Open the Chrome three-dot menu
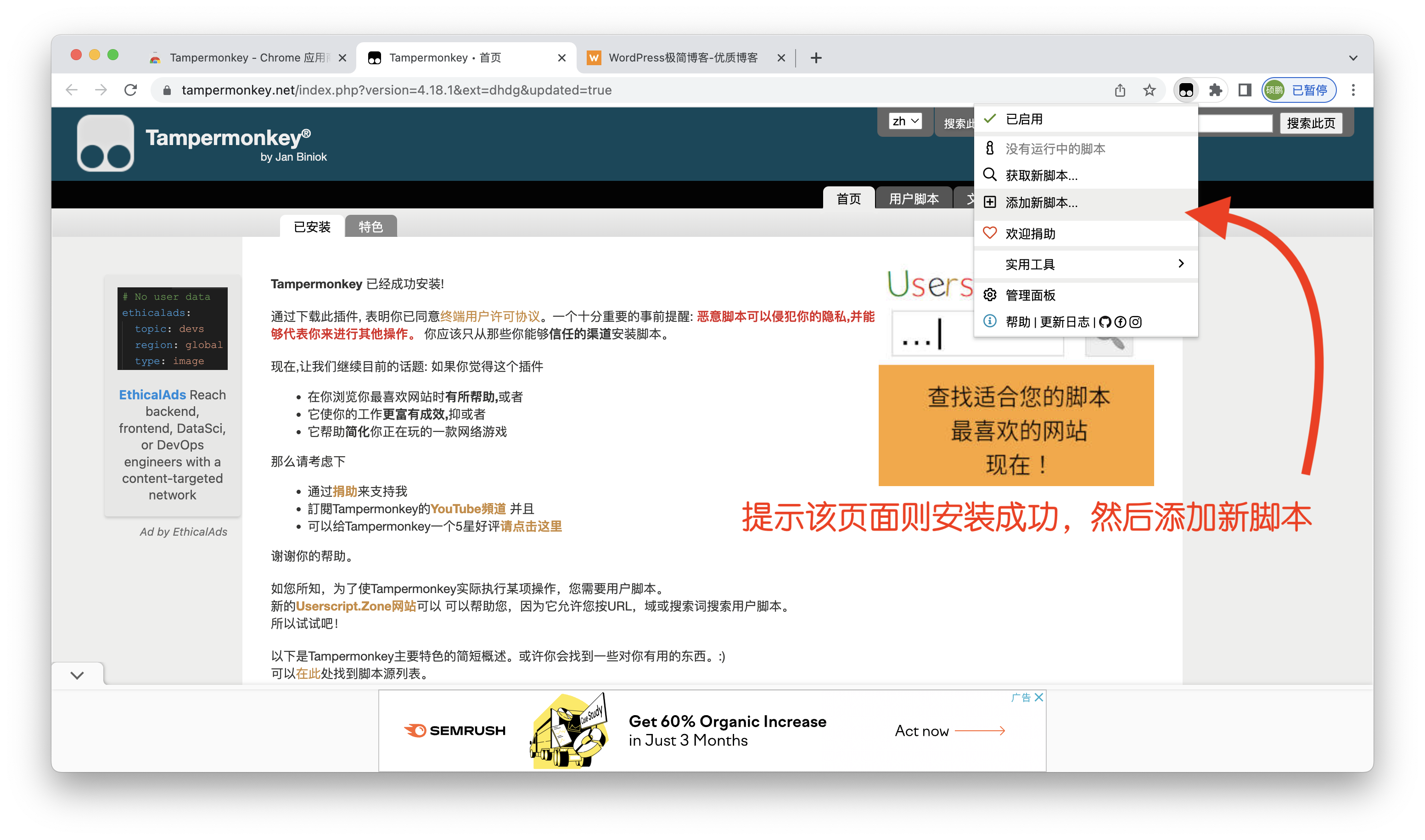 tap(1353, 90)
